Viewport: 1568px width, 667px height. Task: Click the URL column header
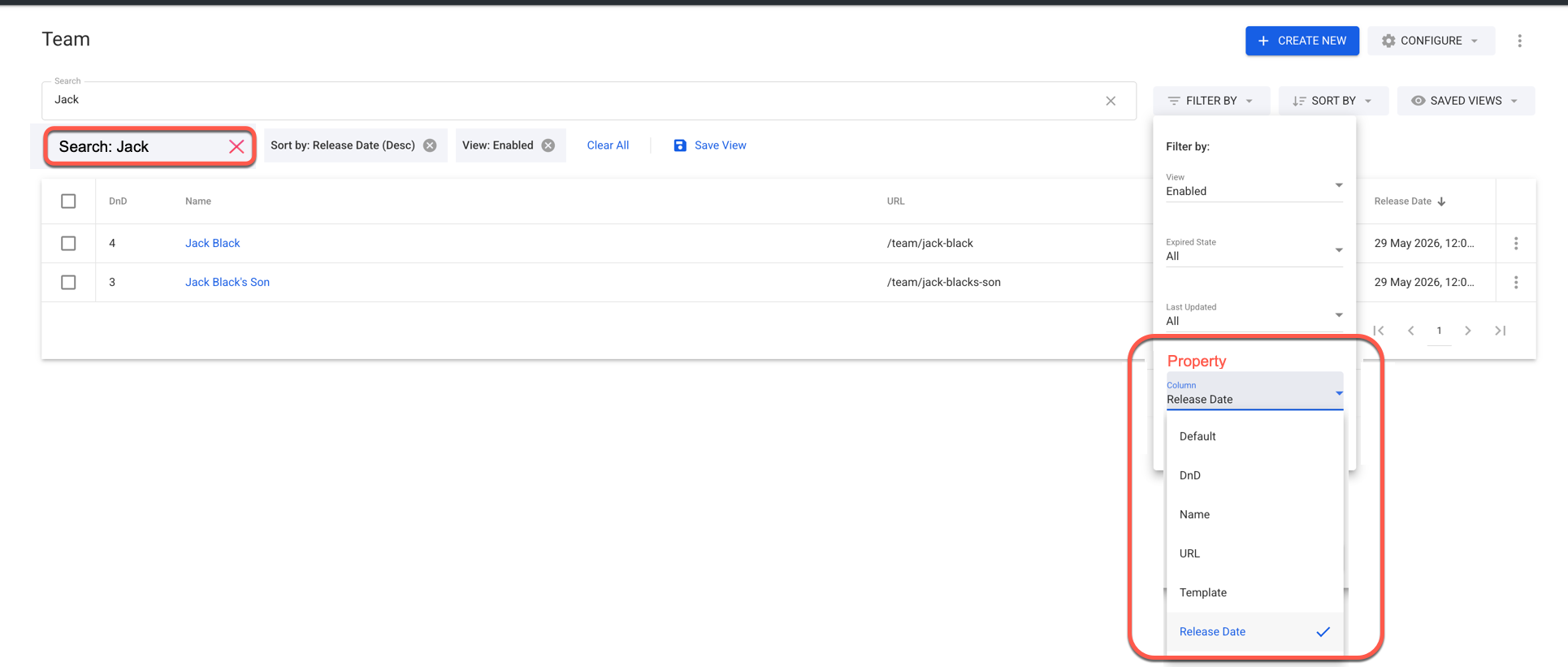tap(895, 201)
